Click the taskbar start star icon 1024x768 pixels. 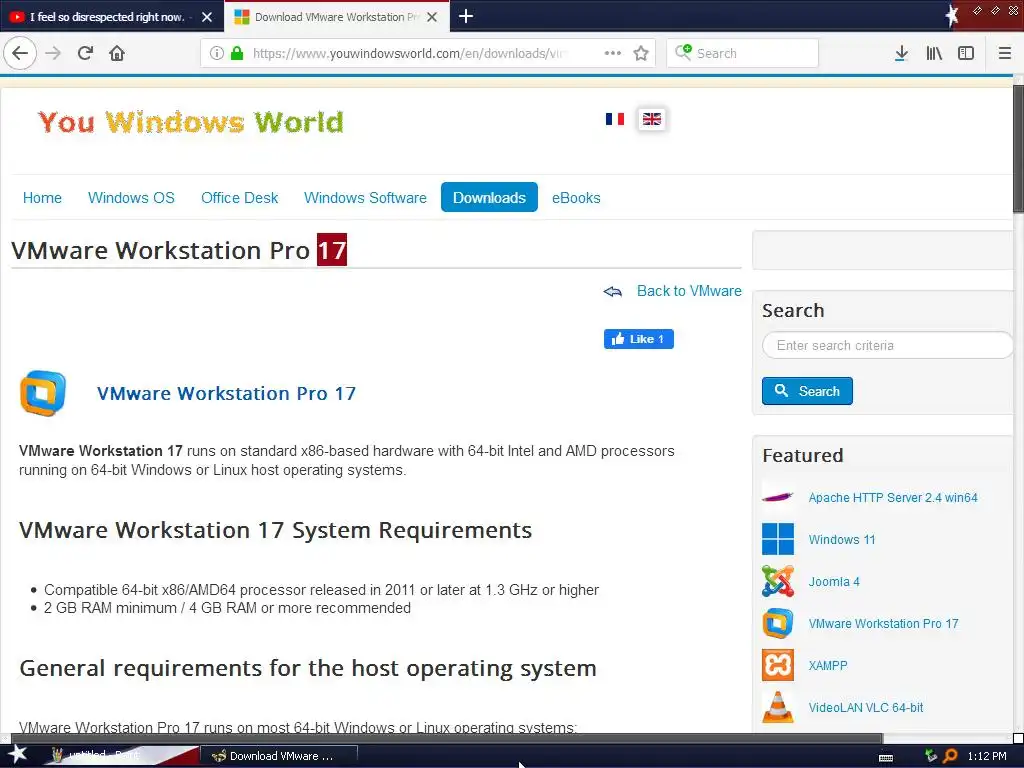[x=18, y=755]
